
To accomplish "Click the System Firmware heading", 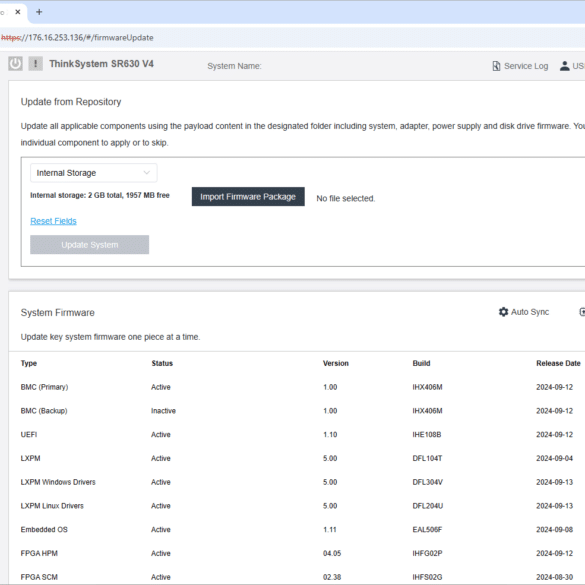I will coord(57,313).
